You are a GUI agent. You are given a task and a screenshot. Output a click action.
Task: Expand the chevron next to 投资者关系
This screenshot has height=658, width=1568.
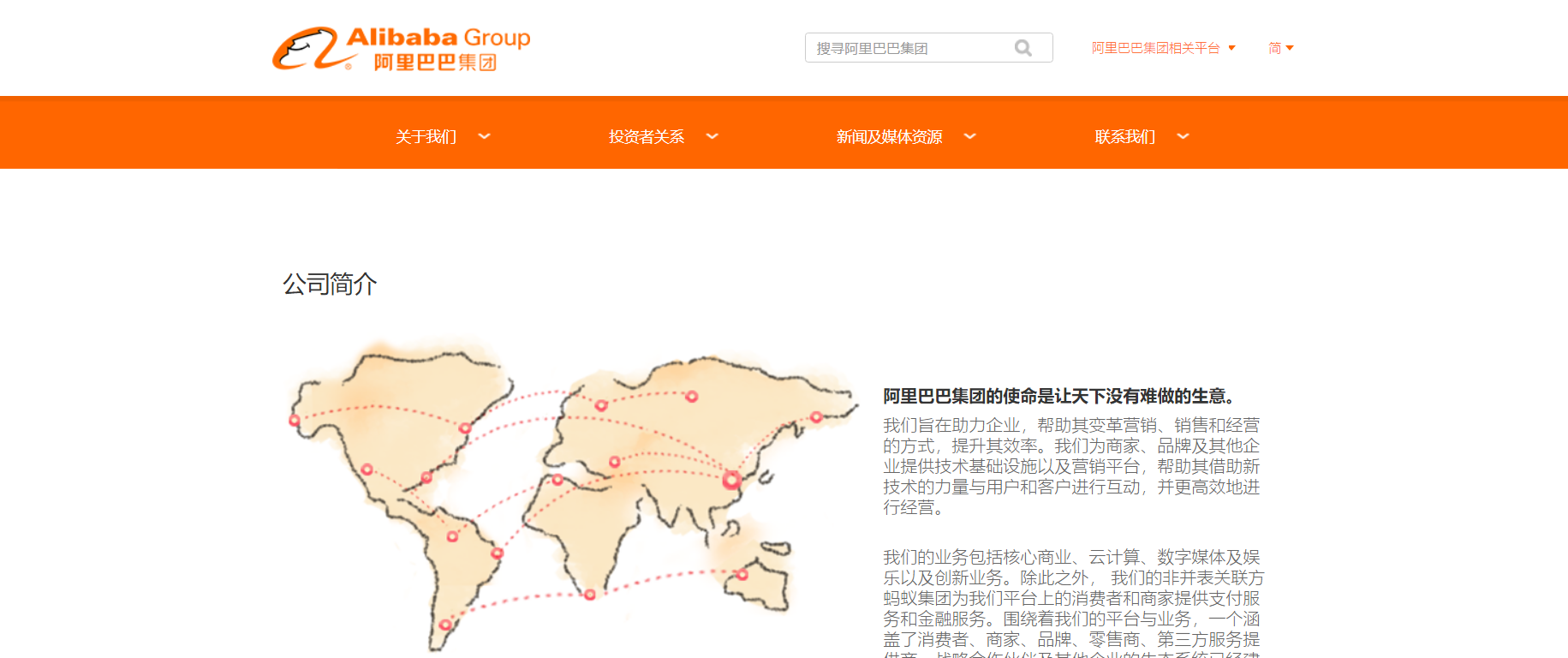(712, 136)
